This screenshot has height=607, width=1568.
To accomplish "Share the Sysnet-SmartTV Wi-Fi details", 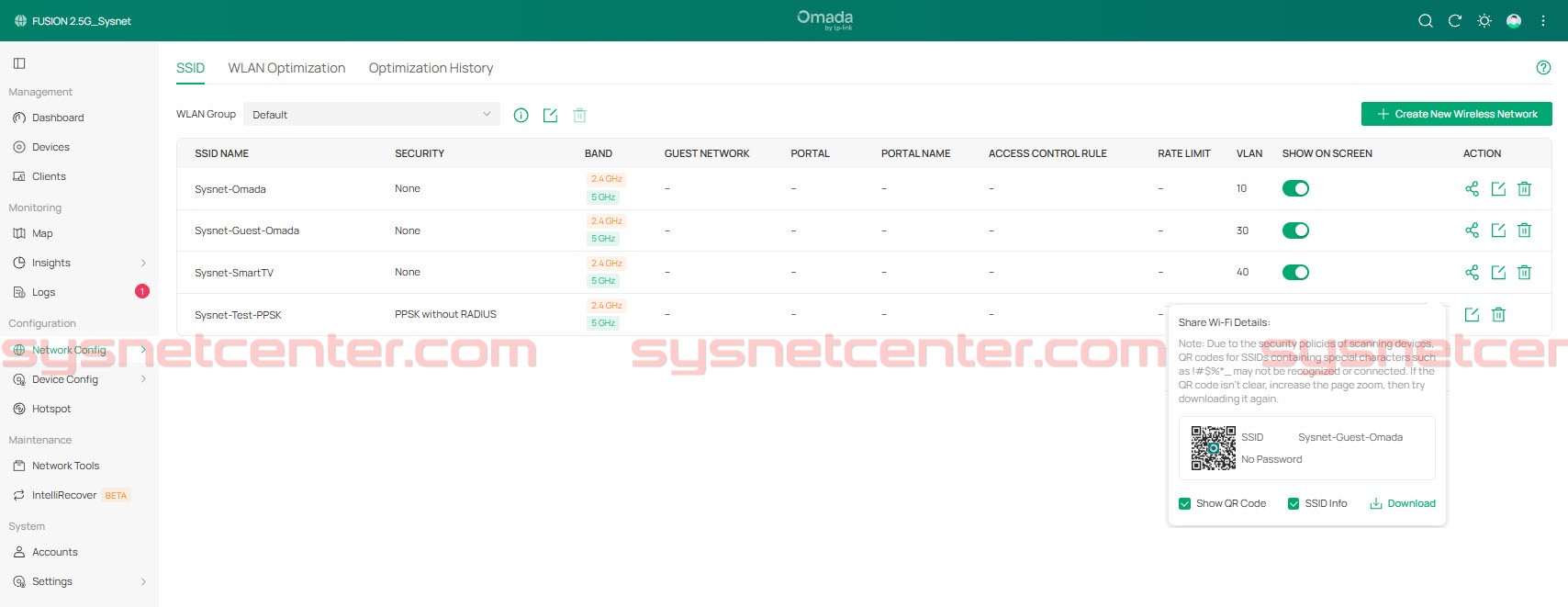I will (x=1472, y=273).
